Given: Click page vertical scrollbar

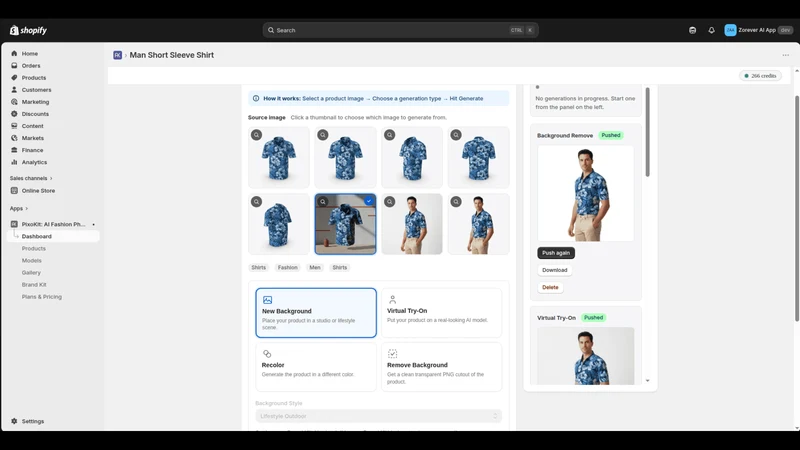Looking at the screenshot, I should tap(797, 209).
